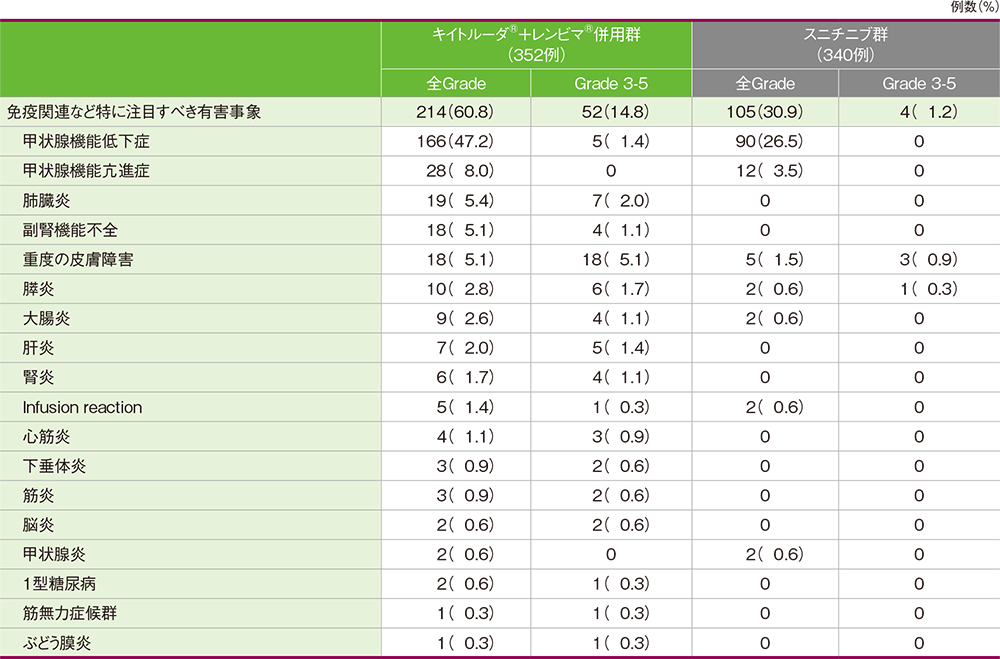The height and width of the screenshot is (659, 1000).
Task: Select the ぶどう膜炎 row label
Action: (x=62, y=643)
